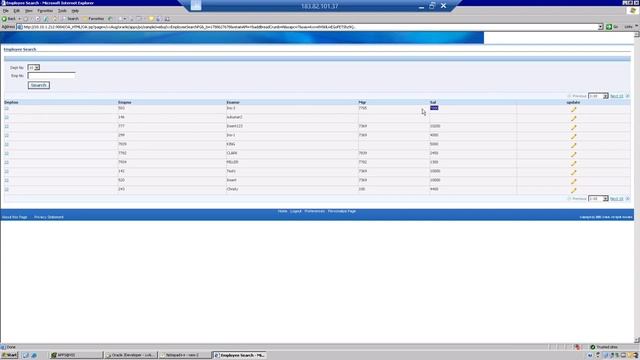Switch to the Notepad++ taskbar window
This screenshot has width=640, height=360.
[185, 355]
